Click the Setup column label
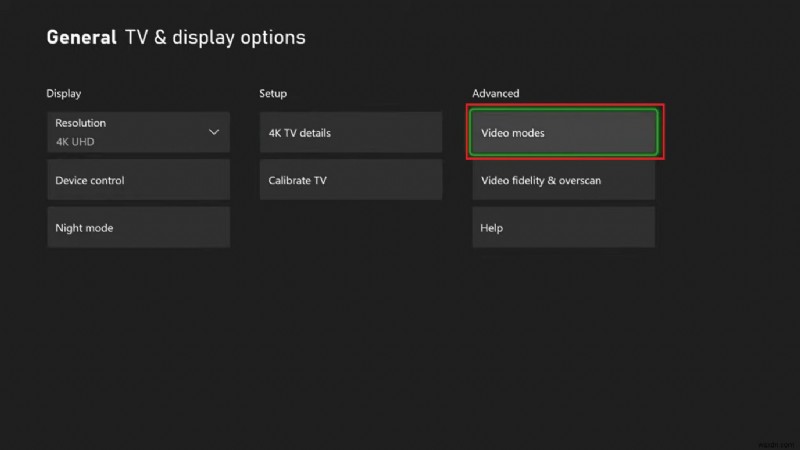This screenshot has width=800, height=450. coord(273,93)
